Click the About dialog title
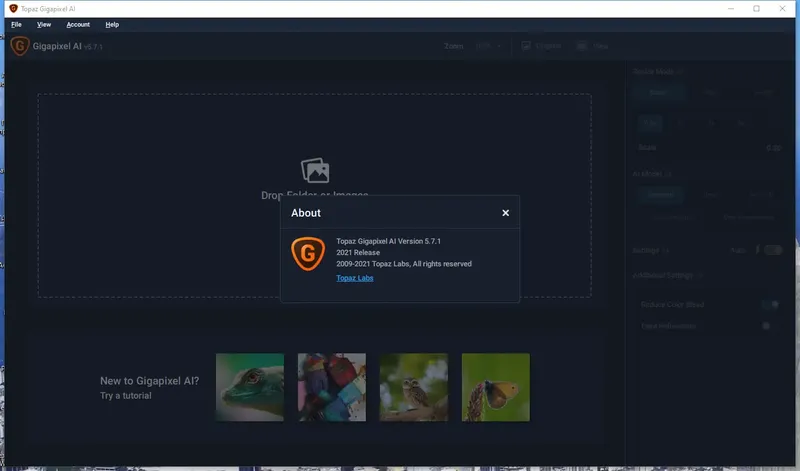800x471 pixels. [306, 213]
